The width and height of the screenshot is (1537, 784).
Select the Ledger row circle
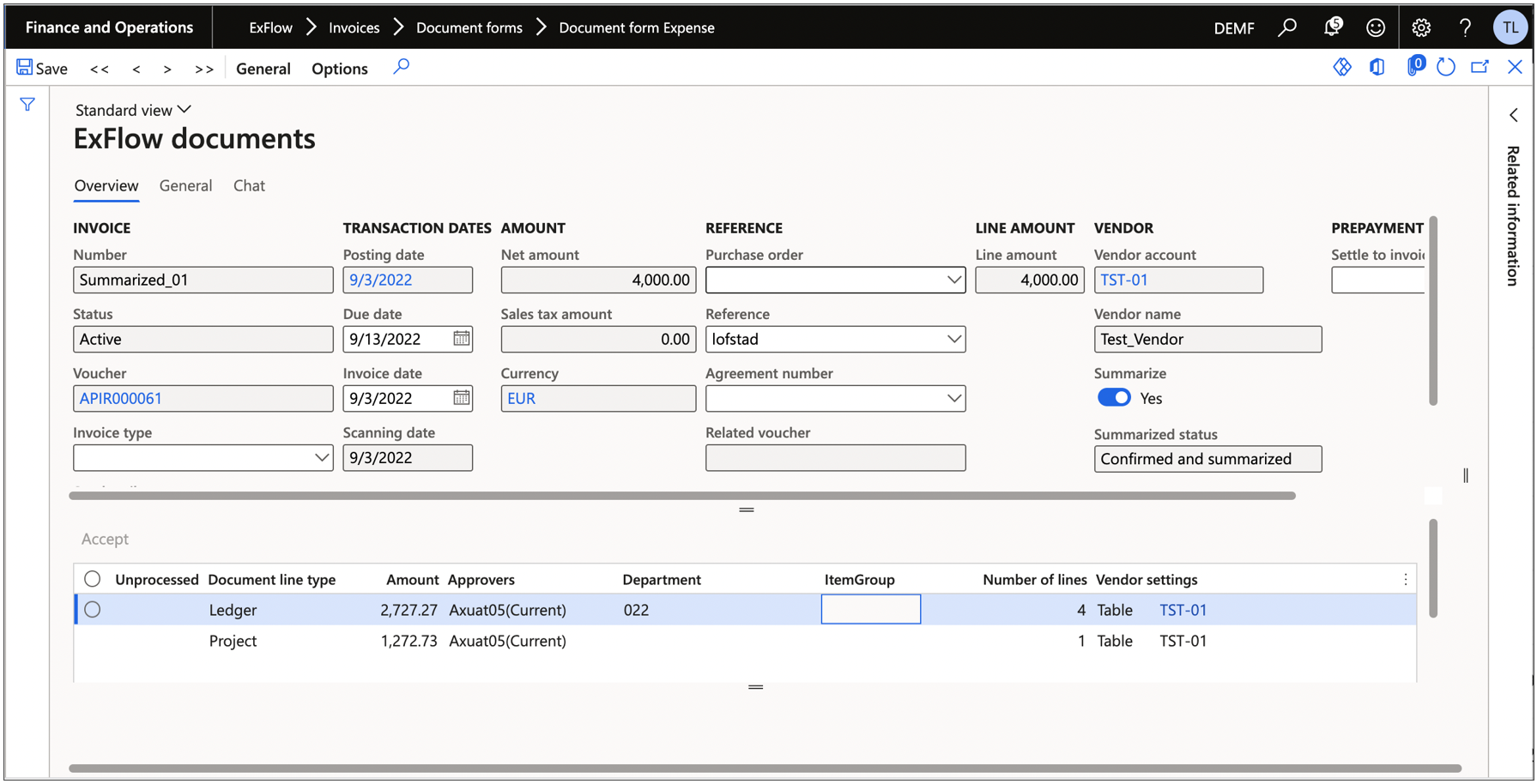[x=93, y=610]
